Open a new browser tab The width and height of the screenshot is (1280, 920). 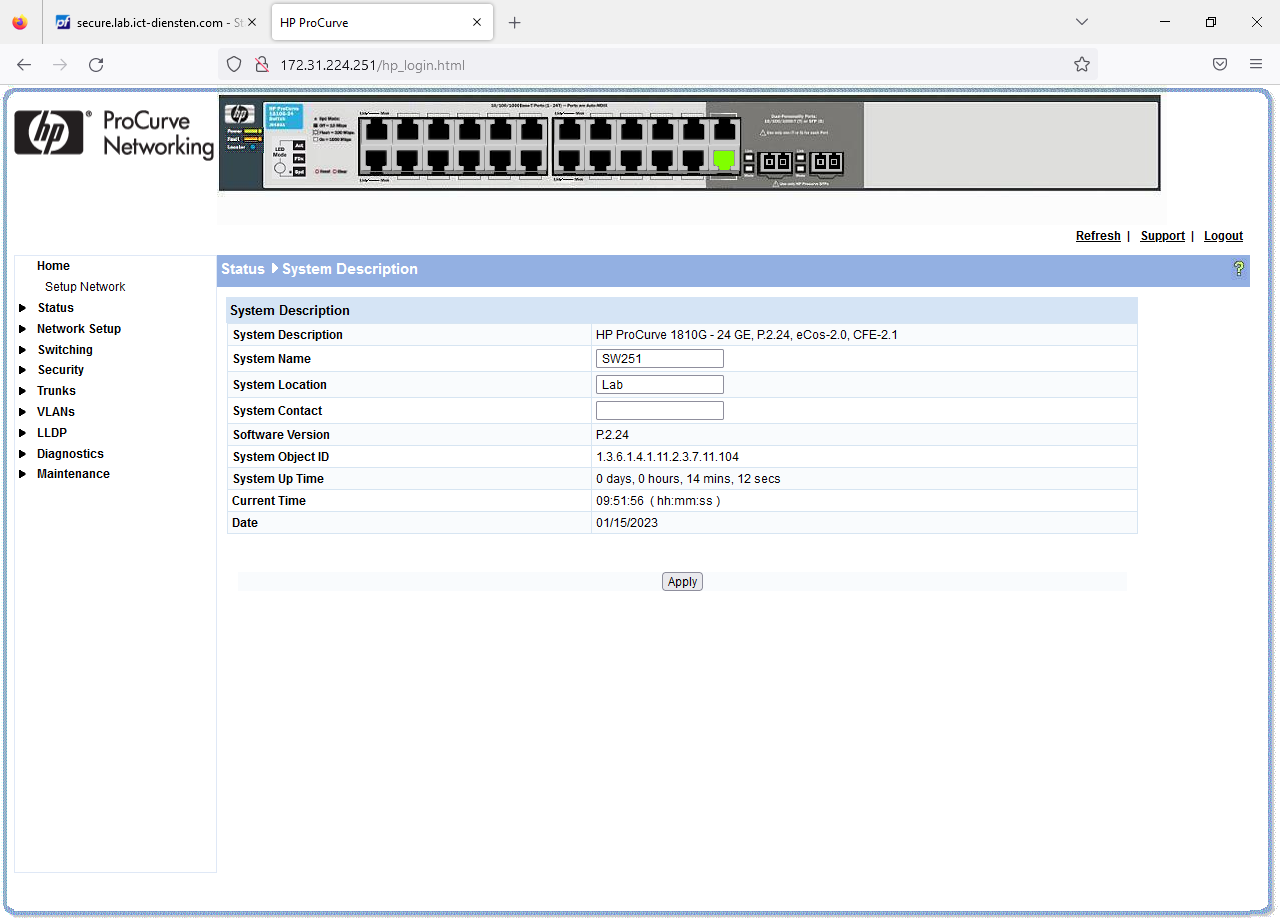(515, 22)
